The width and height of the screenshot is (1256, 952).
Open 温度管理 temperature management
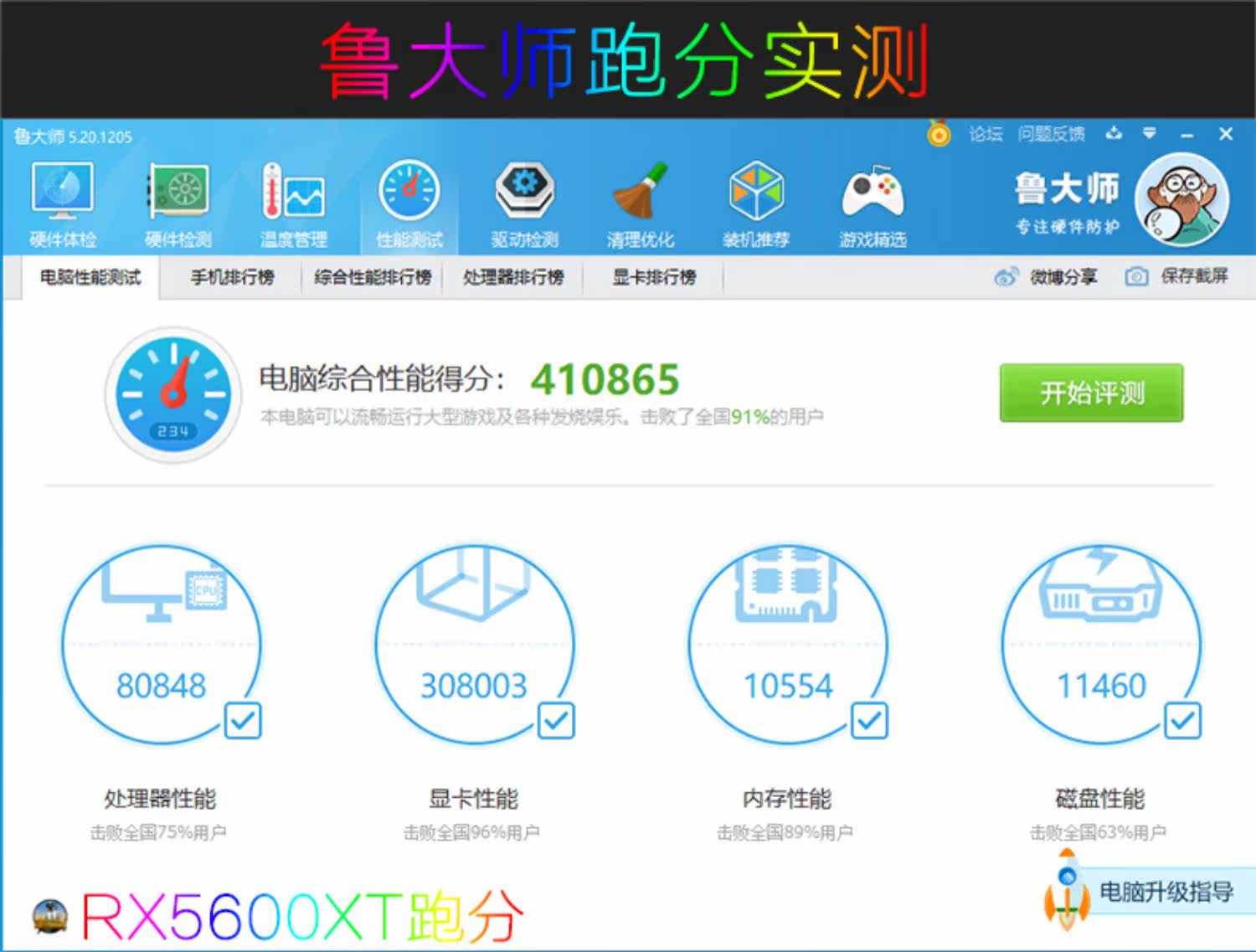pos(293,205)
